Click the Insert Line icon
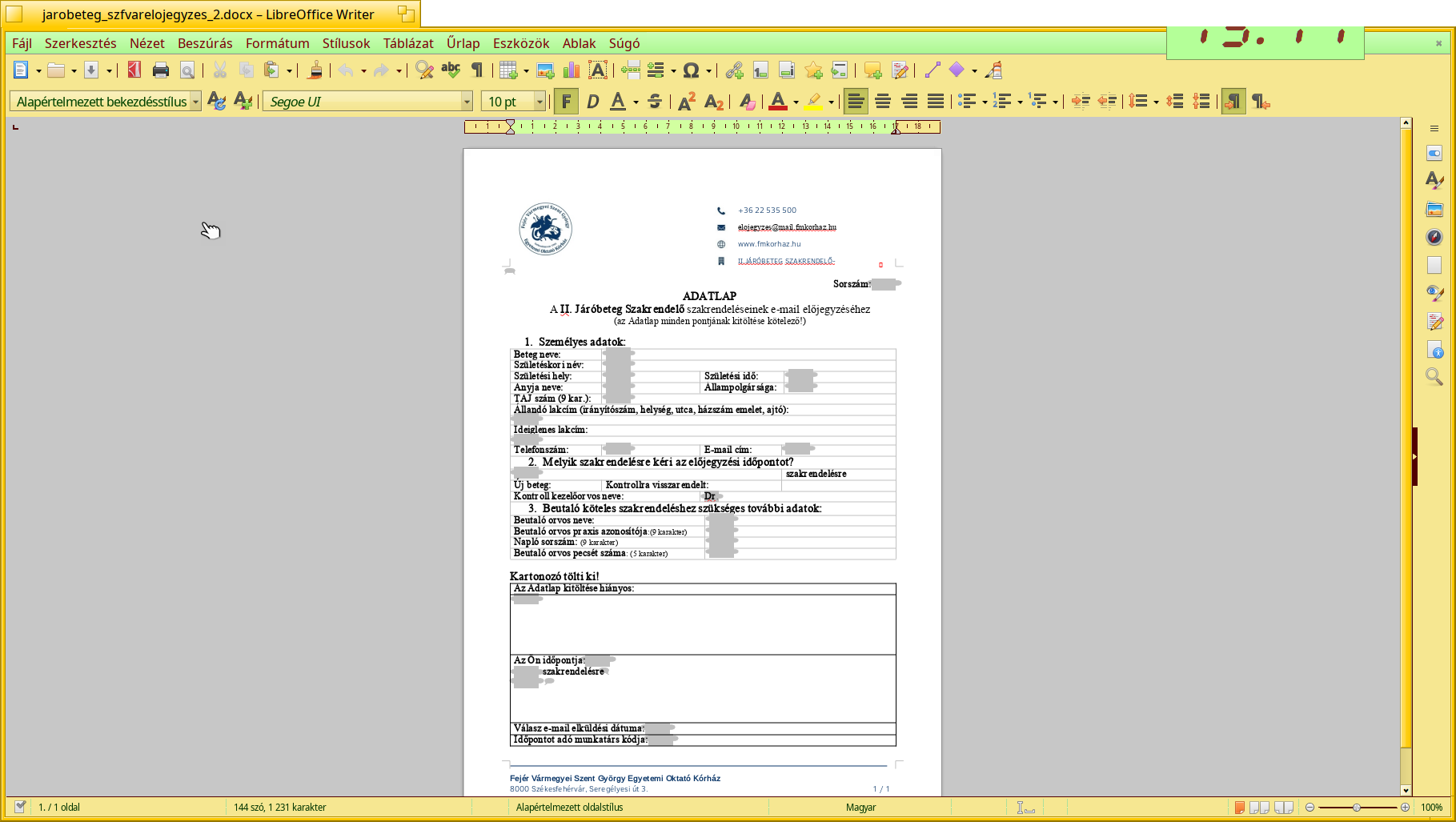Screen dimensions: 1456x822 tap(932, 70)
